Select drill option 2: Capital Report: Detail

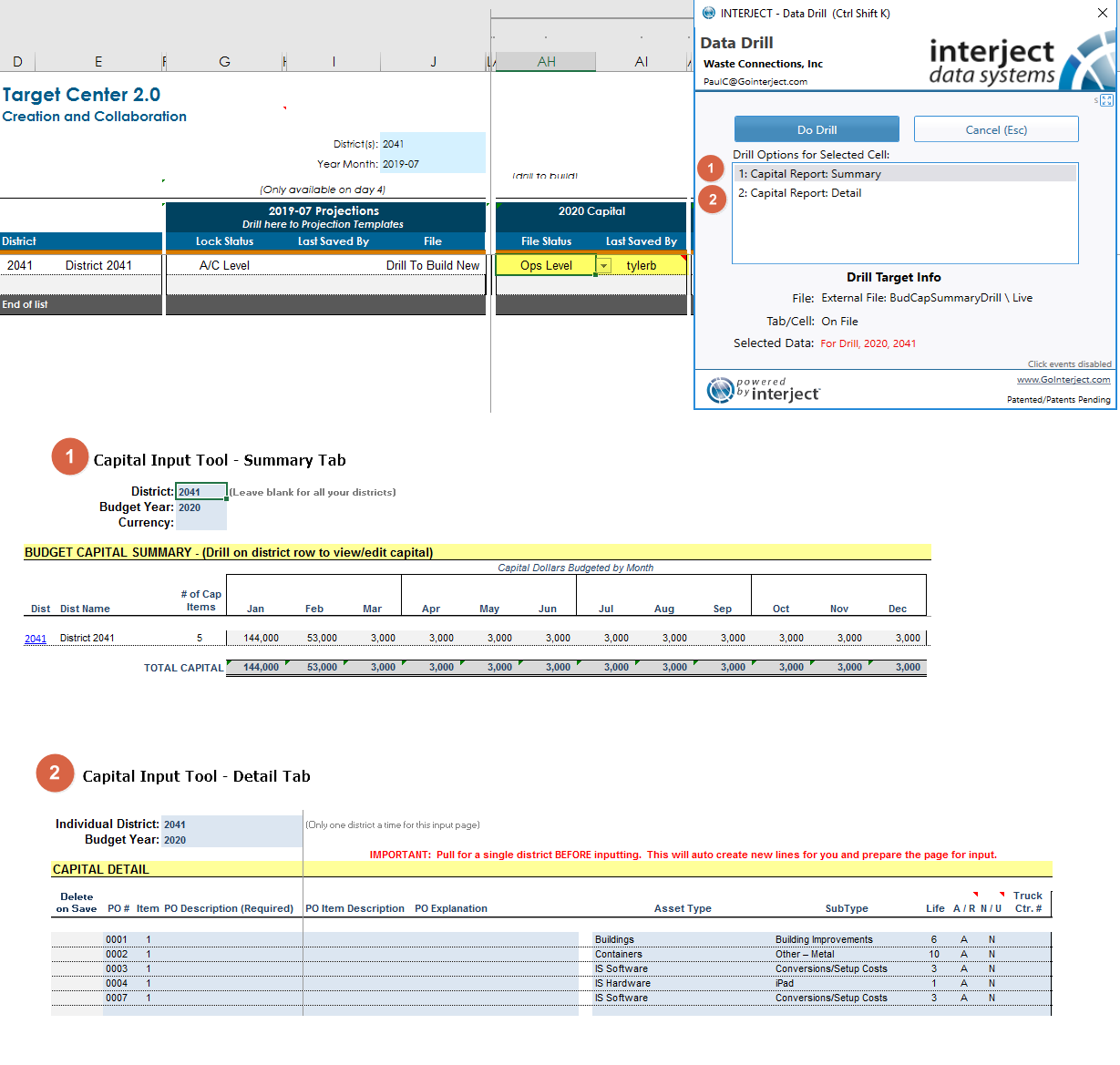pyautogui.click(x=905, y=193)
